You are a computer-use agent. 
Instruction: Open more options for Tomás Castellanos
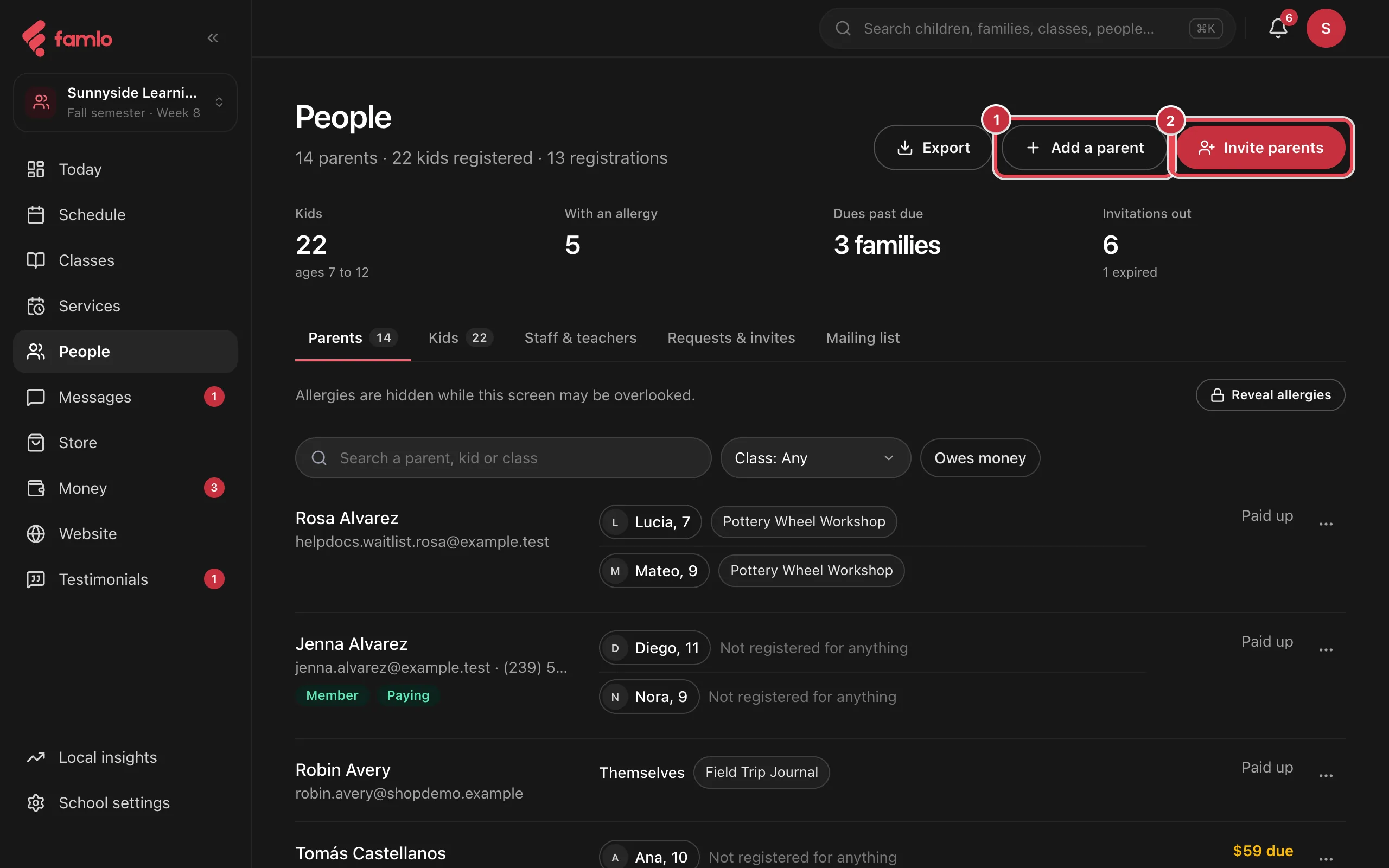pyautogui.click(x=1326, y=859)
